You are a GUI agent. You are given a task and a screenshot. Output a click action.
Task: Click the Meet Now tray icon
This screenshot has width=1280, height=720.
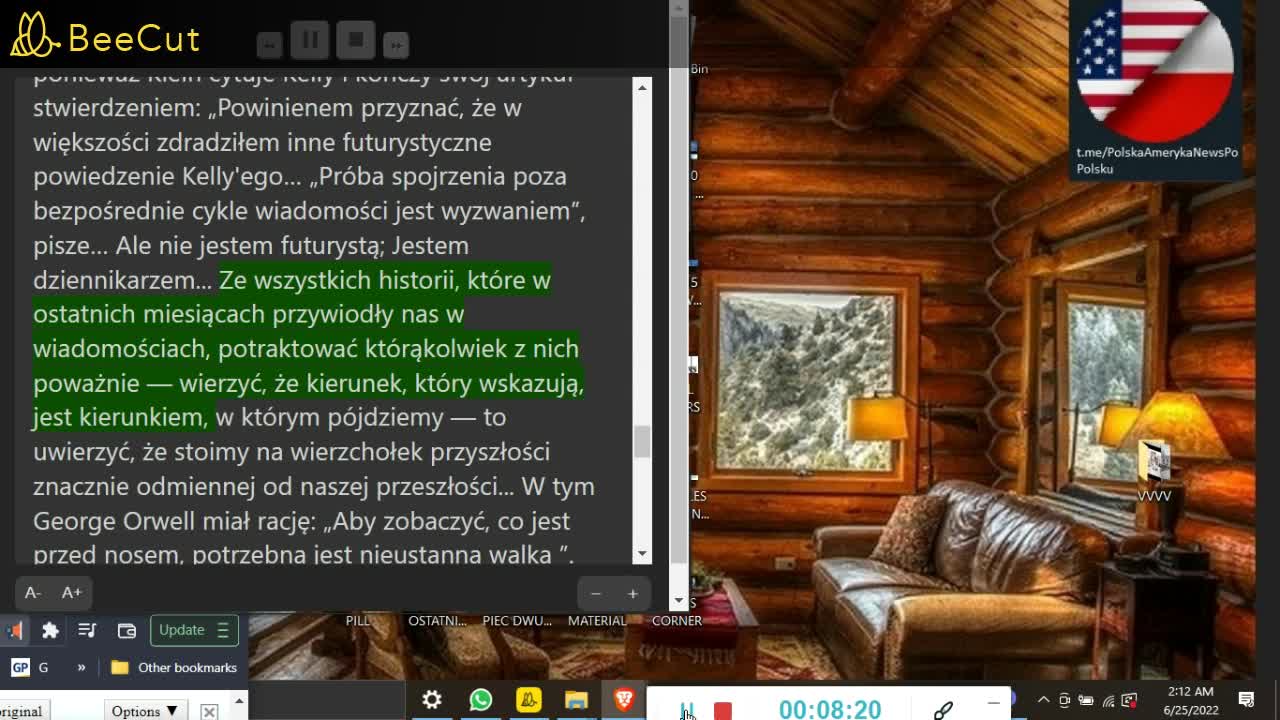coord(1065,700)
